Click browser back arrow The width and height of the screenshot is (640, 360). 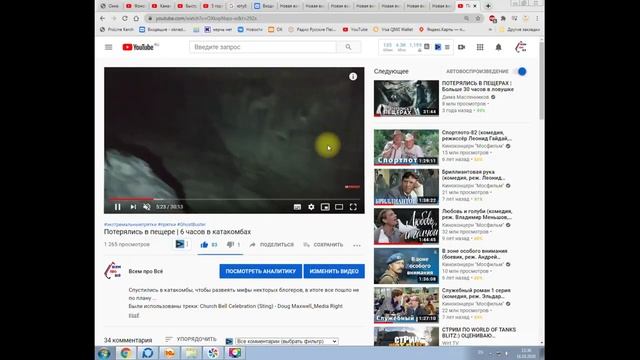pyautogui.click(x=102, y=18)
